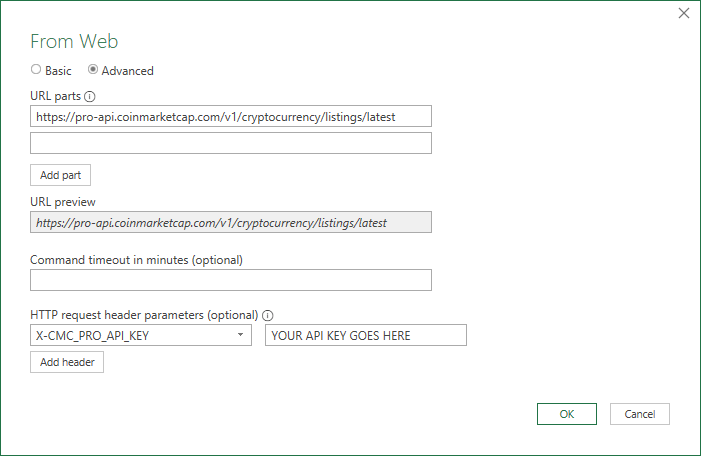Confirm the dialog with OK
Screen dimensions: 701x456
[566, 414]
